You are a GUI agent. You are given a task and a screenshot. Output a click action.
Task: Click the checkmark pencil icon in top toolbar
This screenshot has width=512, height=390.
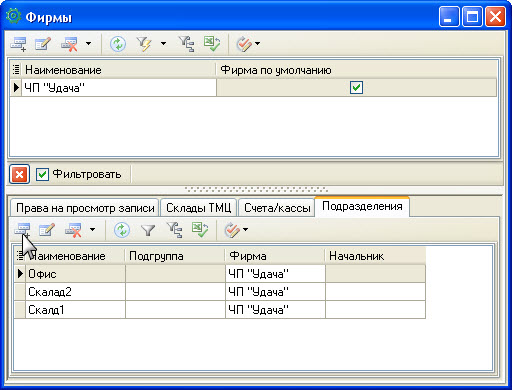coord(244,44)
